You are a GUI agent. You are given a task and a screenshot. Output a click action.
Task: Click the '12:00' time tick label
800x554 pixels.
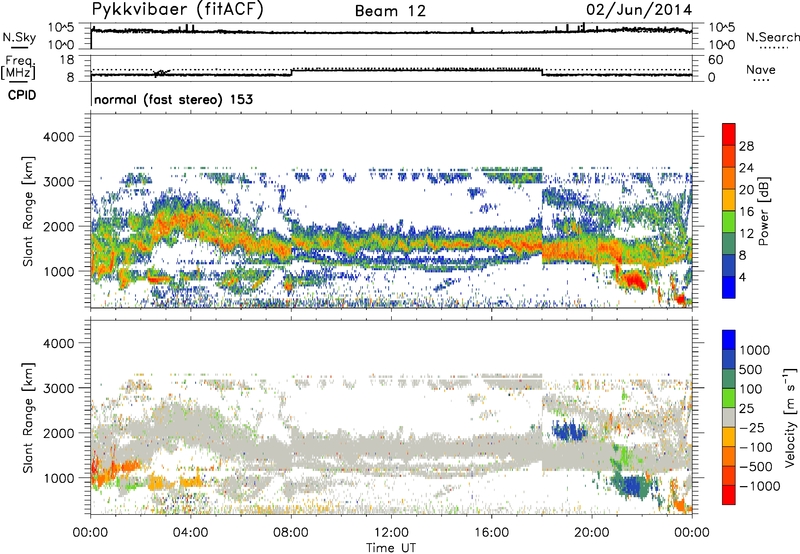[x=391, y=533]
